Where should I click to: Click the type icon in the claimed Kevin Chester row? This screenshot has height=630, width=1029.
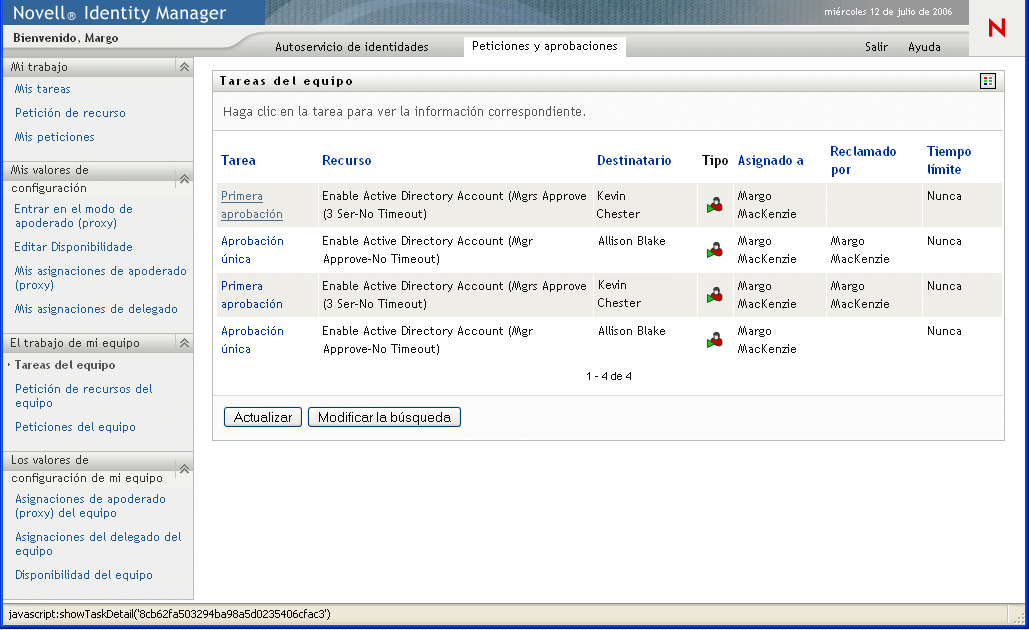[x=715, y=295]
